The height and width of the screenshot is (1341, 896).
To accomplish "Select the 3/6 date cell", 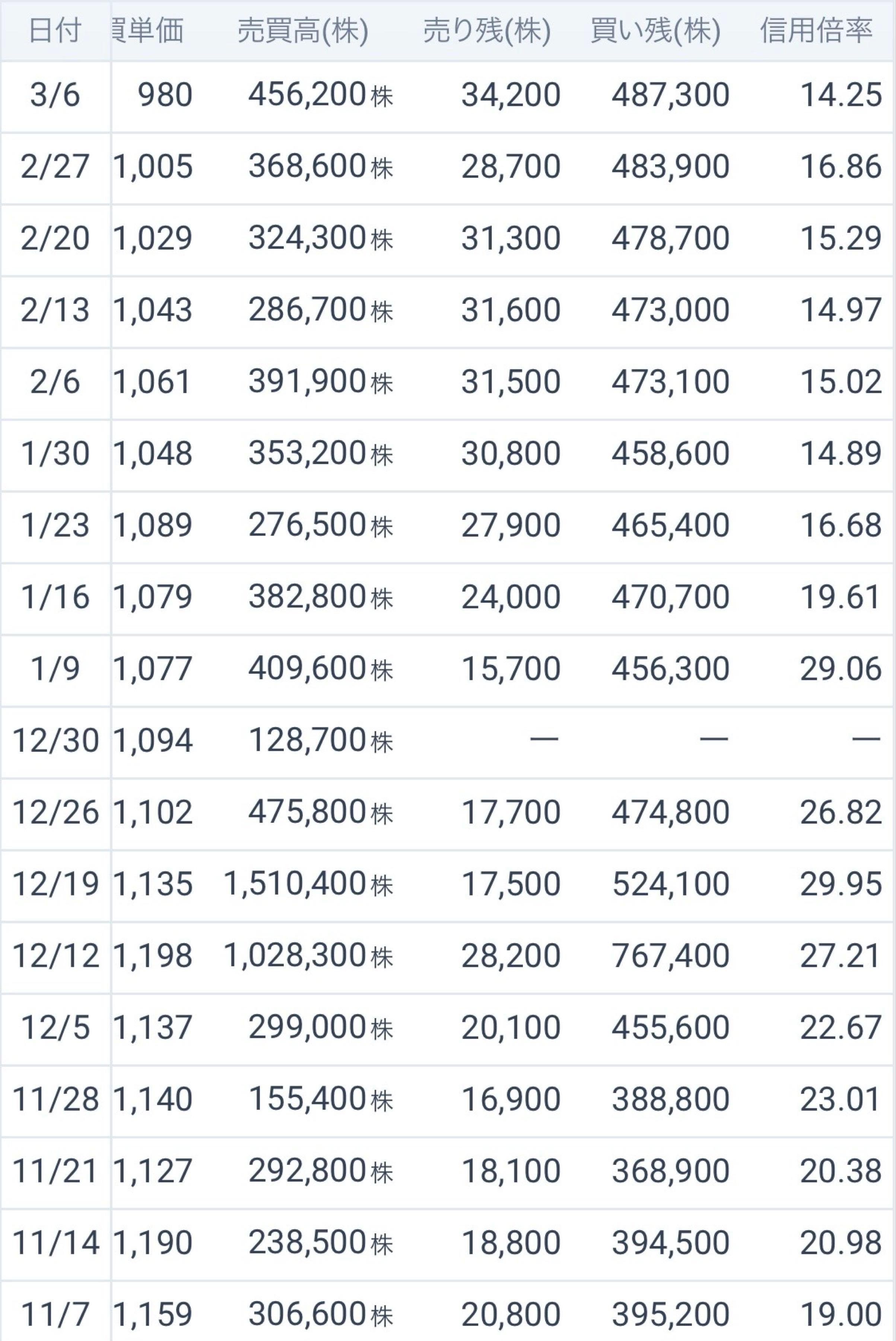I will click(54, 95).
